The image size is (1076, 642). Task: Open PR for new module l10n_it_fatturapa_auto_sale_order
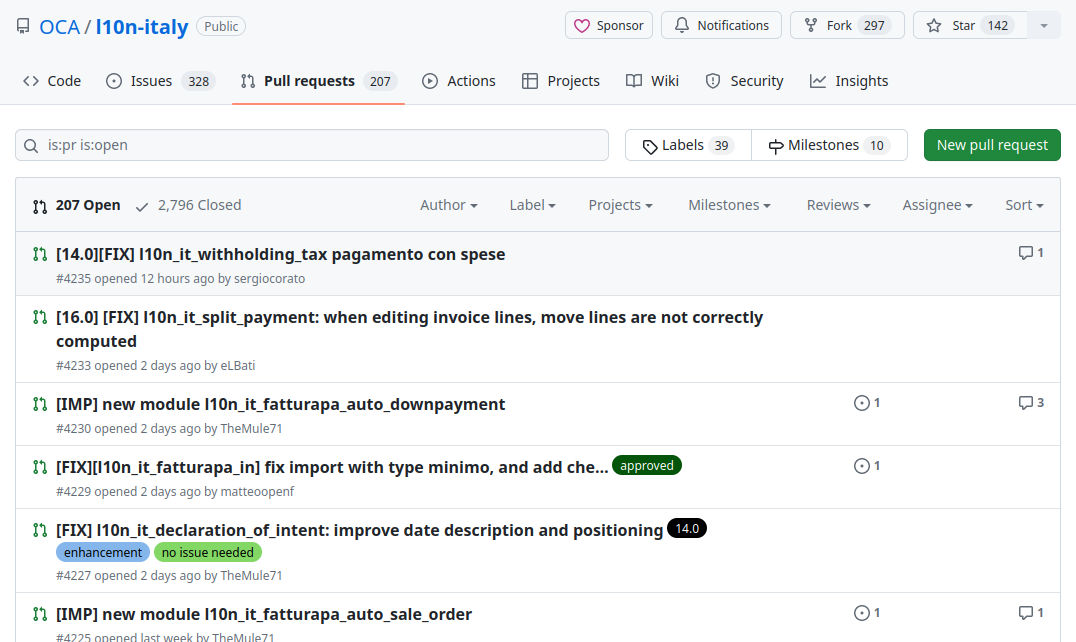264,614
